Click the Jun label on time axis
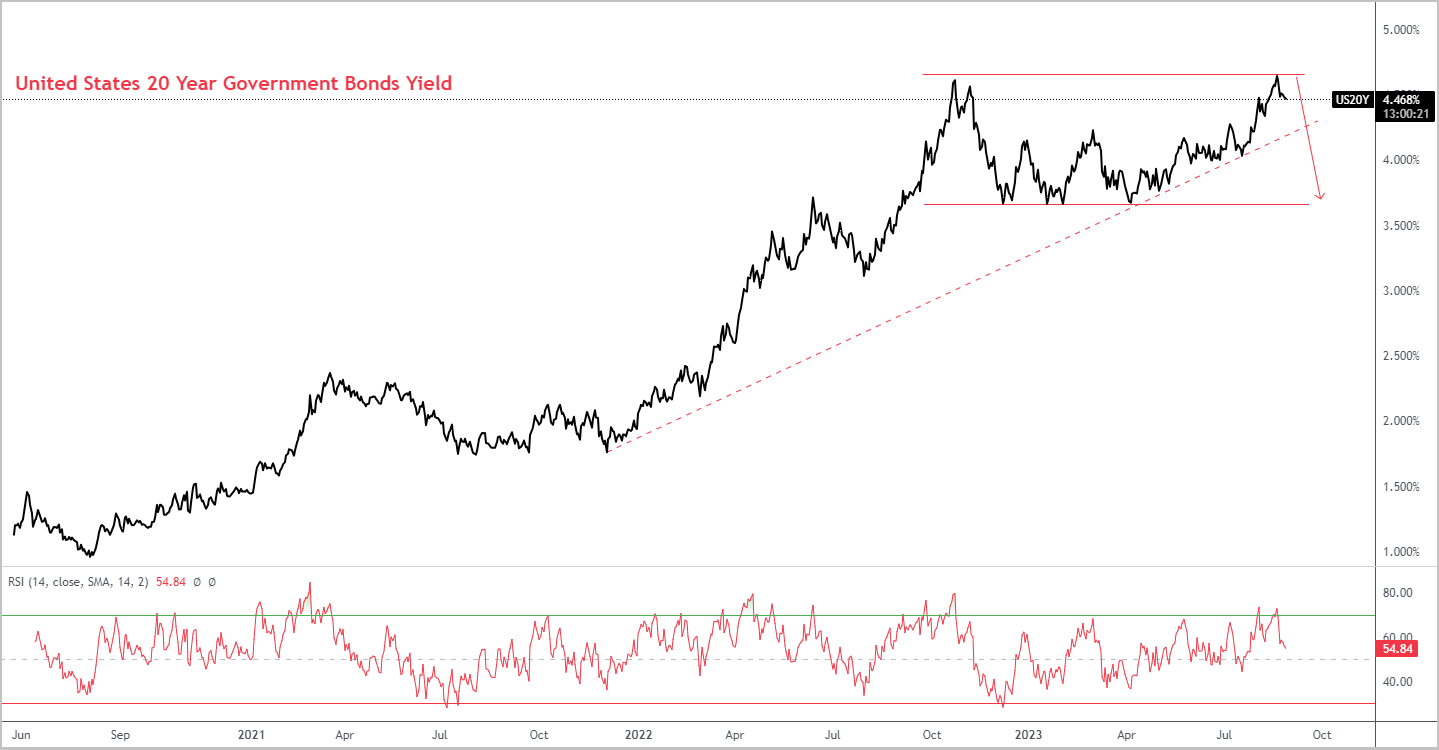Screen dimensions: 1439x750 21,735
